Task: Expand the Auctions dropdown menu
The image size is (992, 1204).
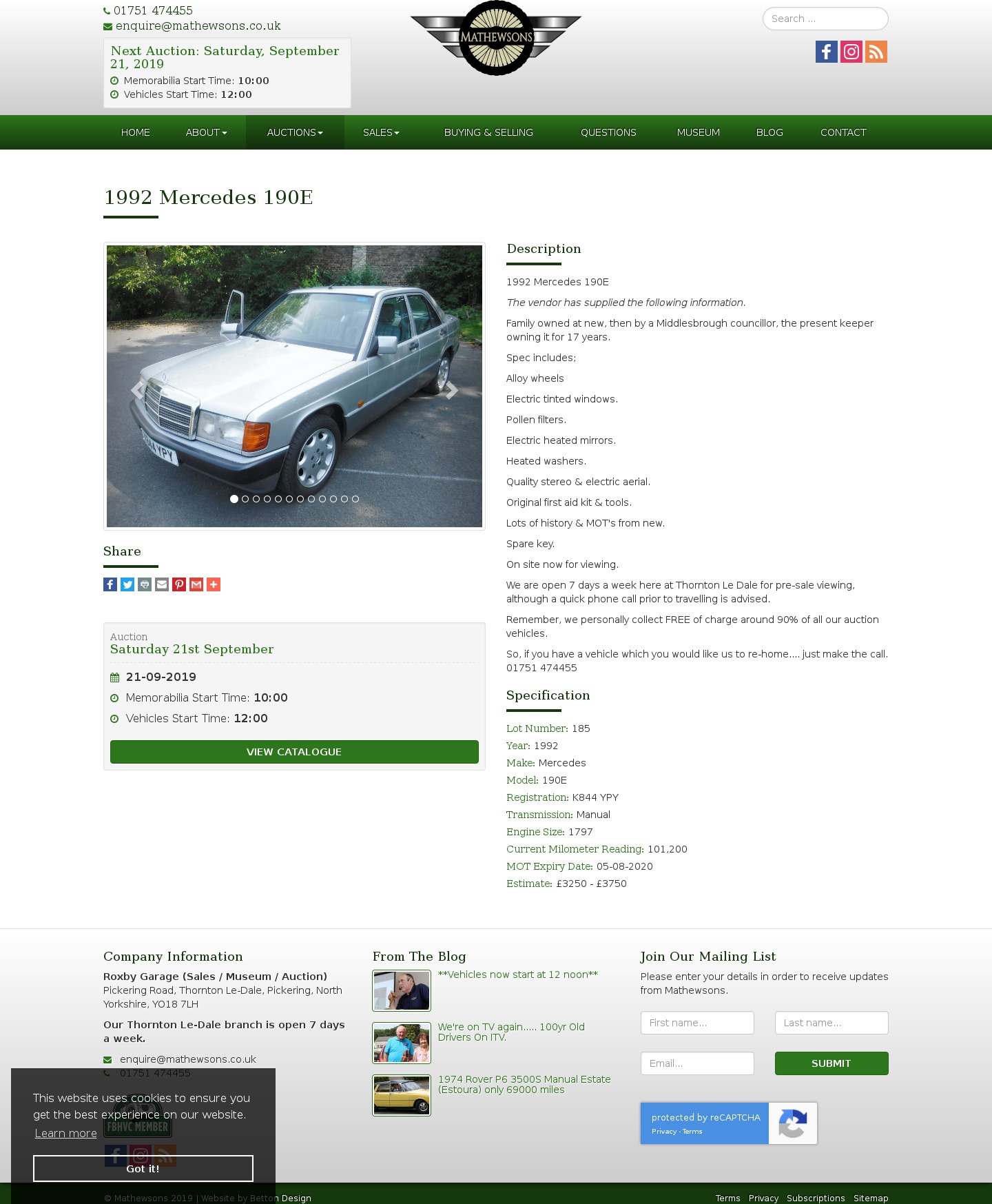Action: click(x=295, y=132)
